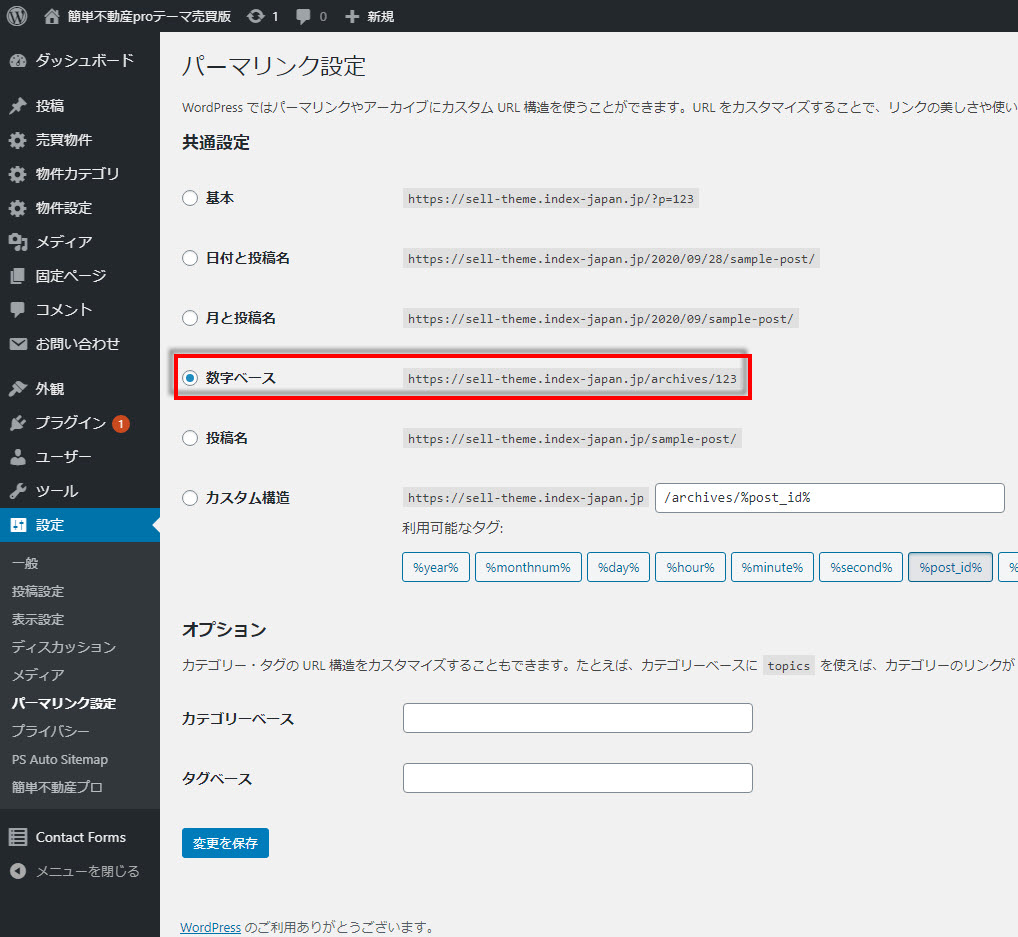The image size is (1018, 937).
Task: Select the 投稿名 radio button
Action: [190, 438]
